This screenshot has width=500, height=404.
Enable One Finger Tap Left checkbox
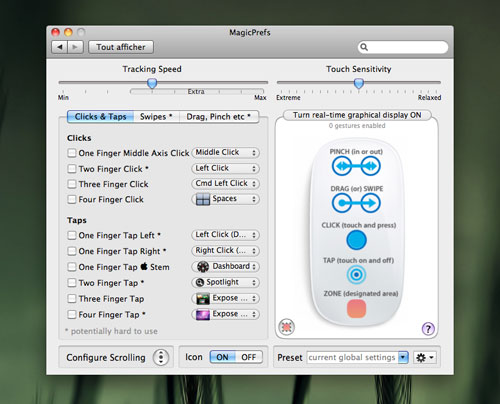72,235
